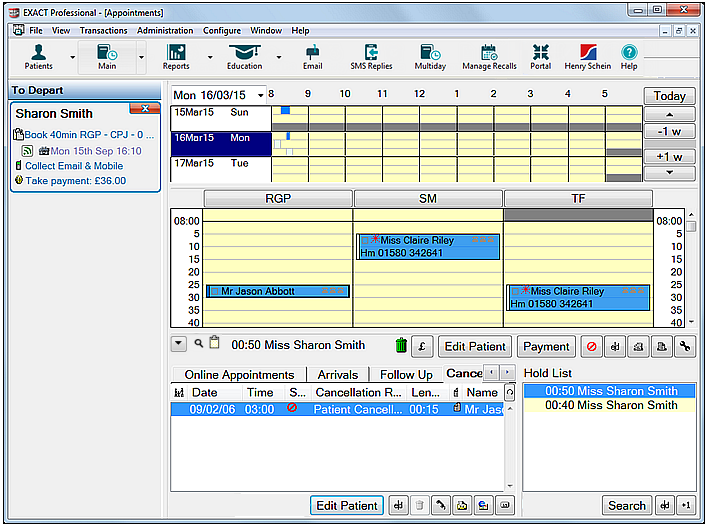Open the Main appointment book icon

point(107,57)
